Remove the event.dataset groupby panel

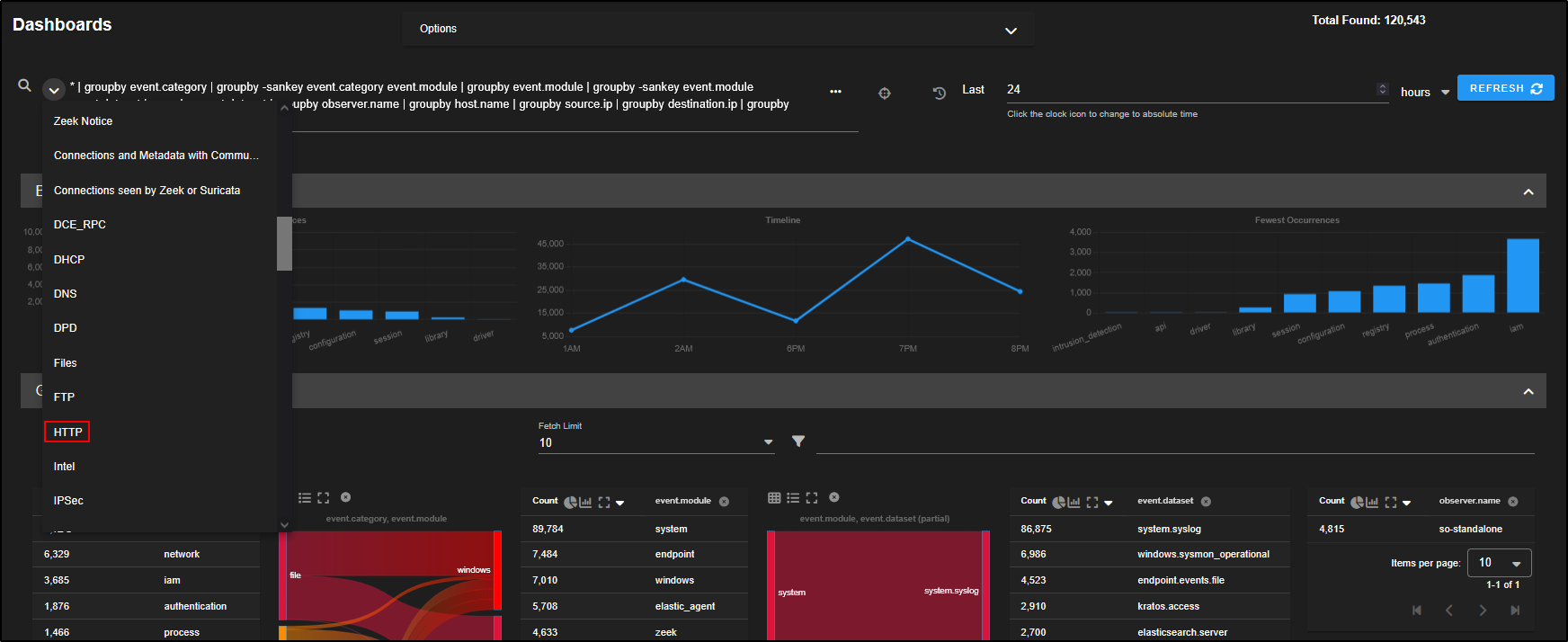point(1207,502)
